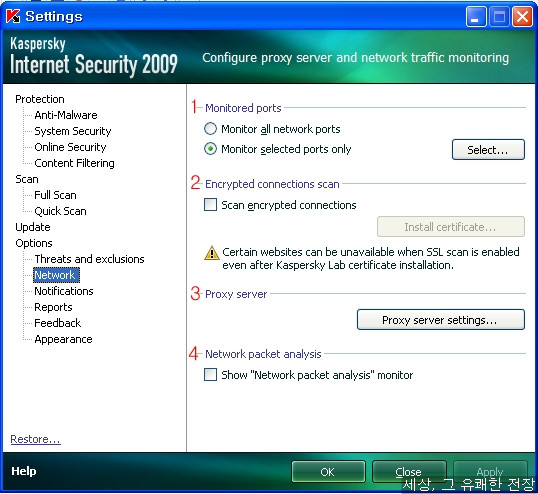Toggle Show Network packet analysis monitor checkbox
The image size is (538, 494).
(x=210, y=375)
